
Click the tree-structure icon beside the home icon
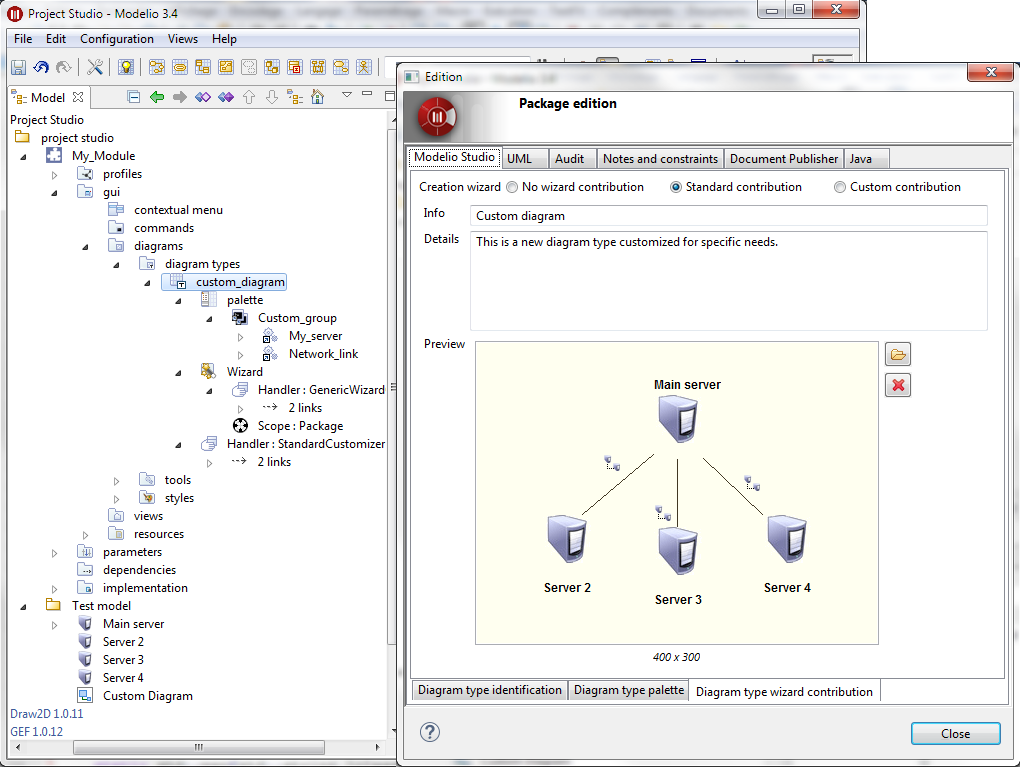295,98
